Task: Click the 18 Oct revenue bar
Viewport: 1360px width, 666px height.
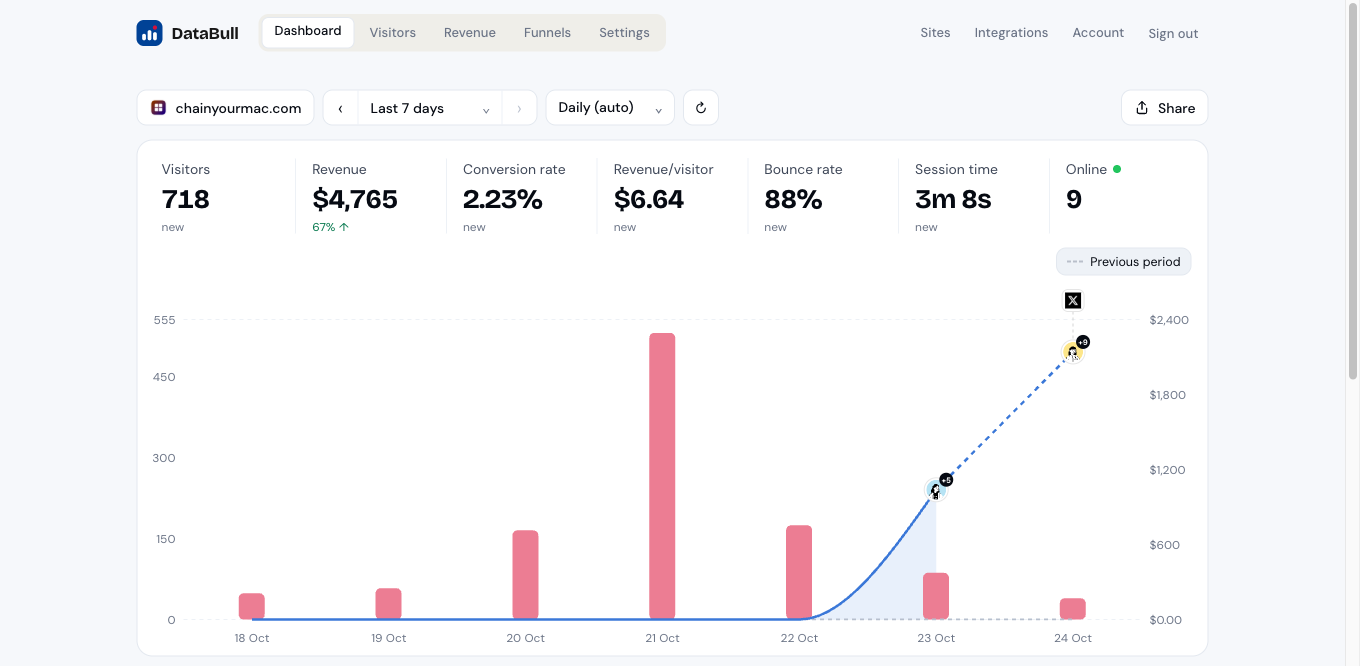Action: (x=252, y=606)
